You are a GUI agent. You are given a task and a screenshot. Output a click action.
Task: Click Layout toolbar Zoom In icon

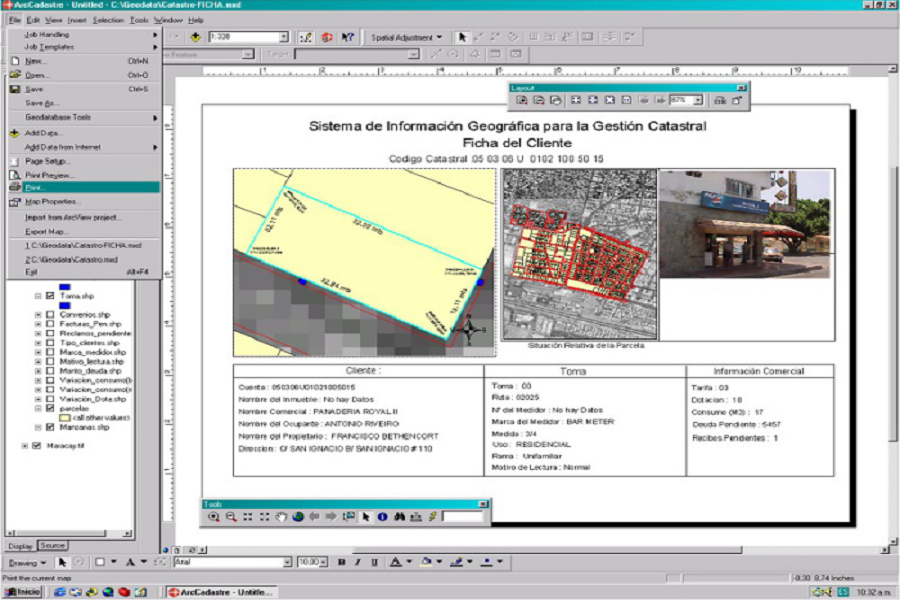click(x=522, y=100)
